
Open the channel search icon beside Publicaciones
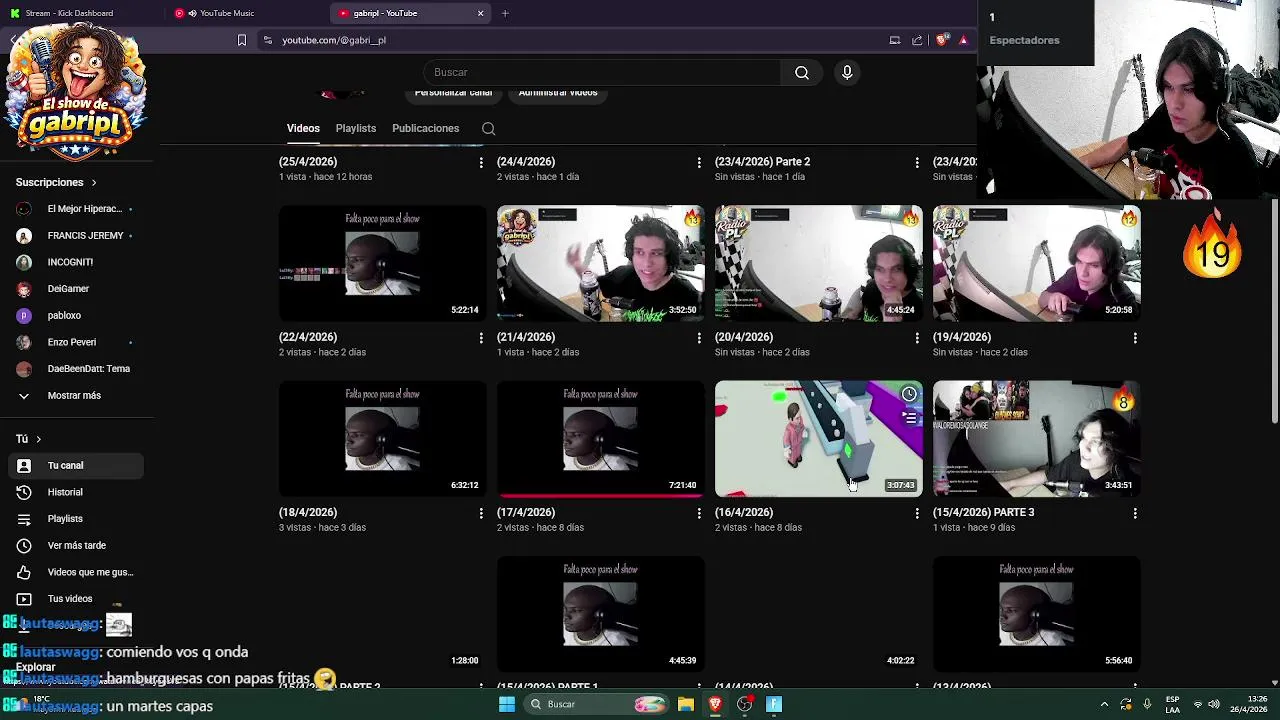click(488, 128)
